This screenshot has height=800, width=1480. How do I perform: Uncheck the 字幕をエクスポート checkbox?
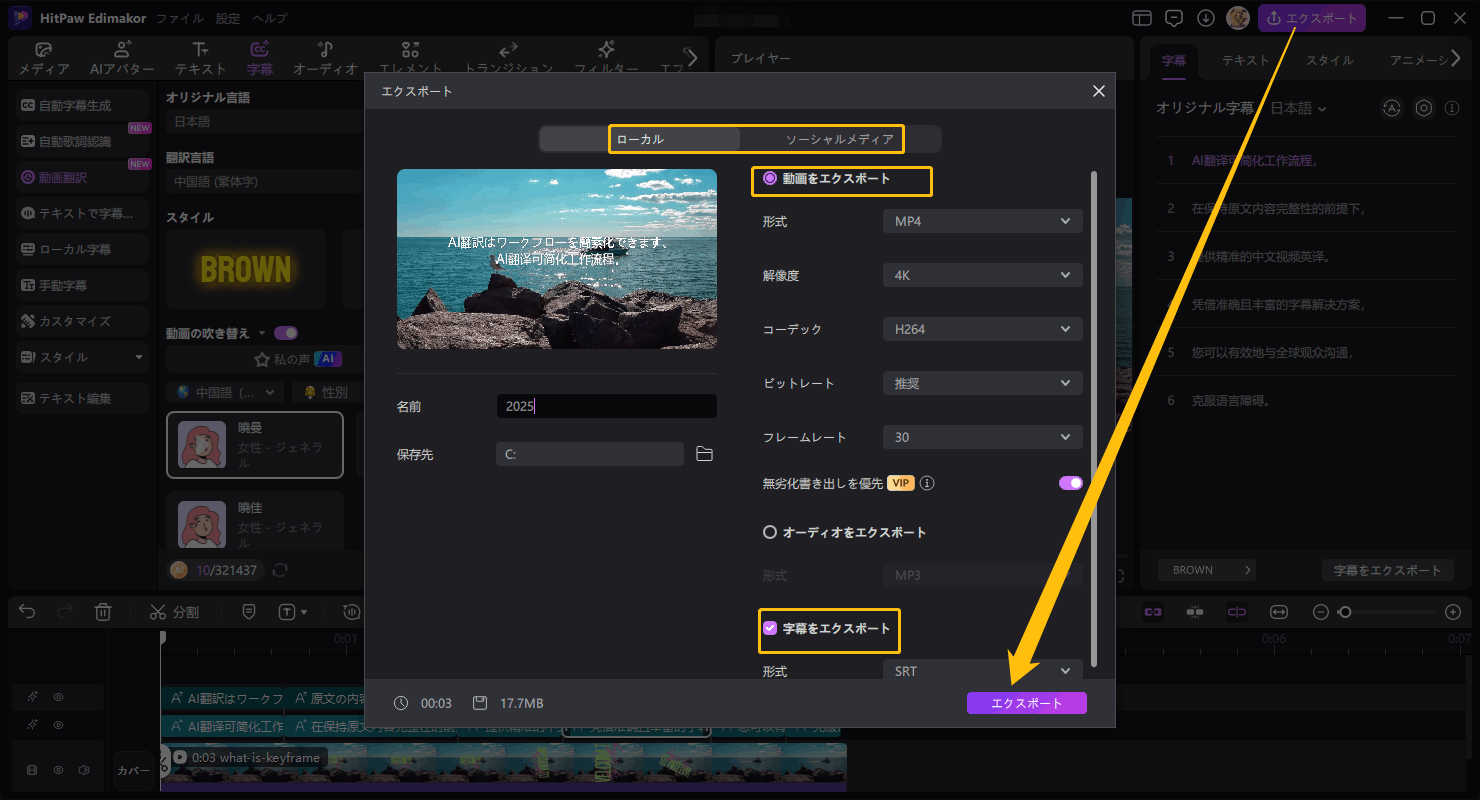[x=770, y=629]
